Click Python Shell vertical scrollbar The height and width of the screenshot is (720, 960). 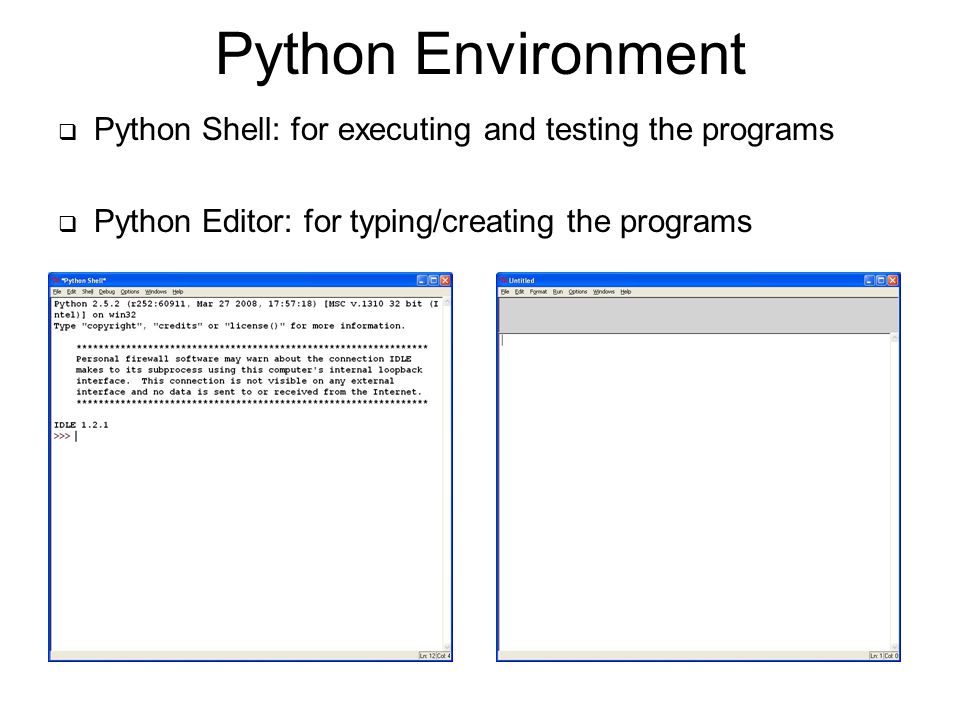446,474
